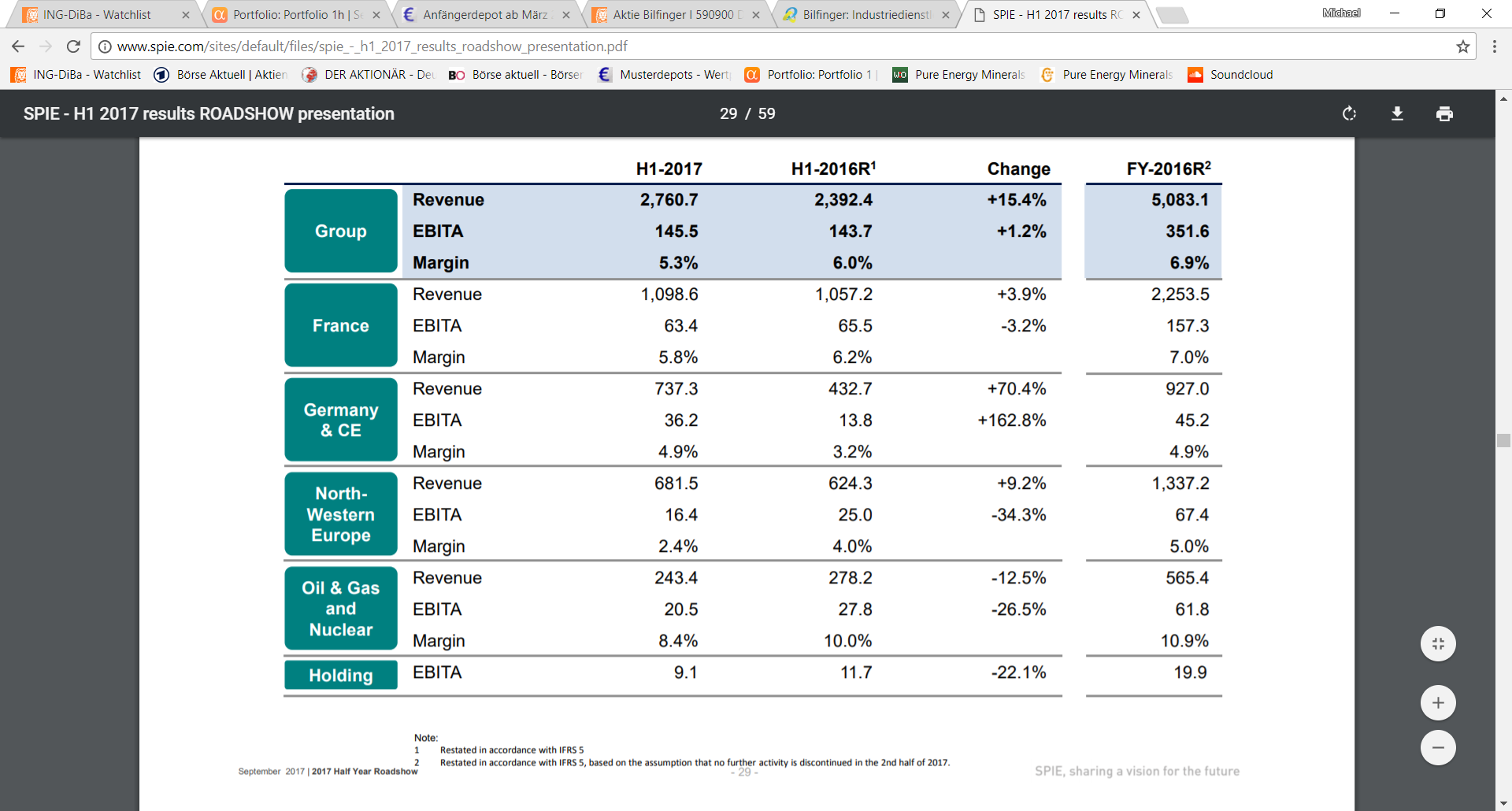Image resolution: width=1512 pixels, height=811 pixels.
Task: Click the vertical scrollbar thumb
Action: click(1503, 440)
